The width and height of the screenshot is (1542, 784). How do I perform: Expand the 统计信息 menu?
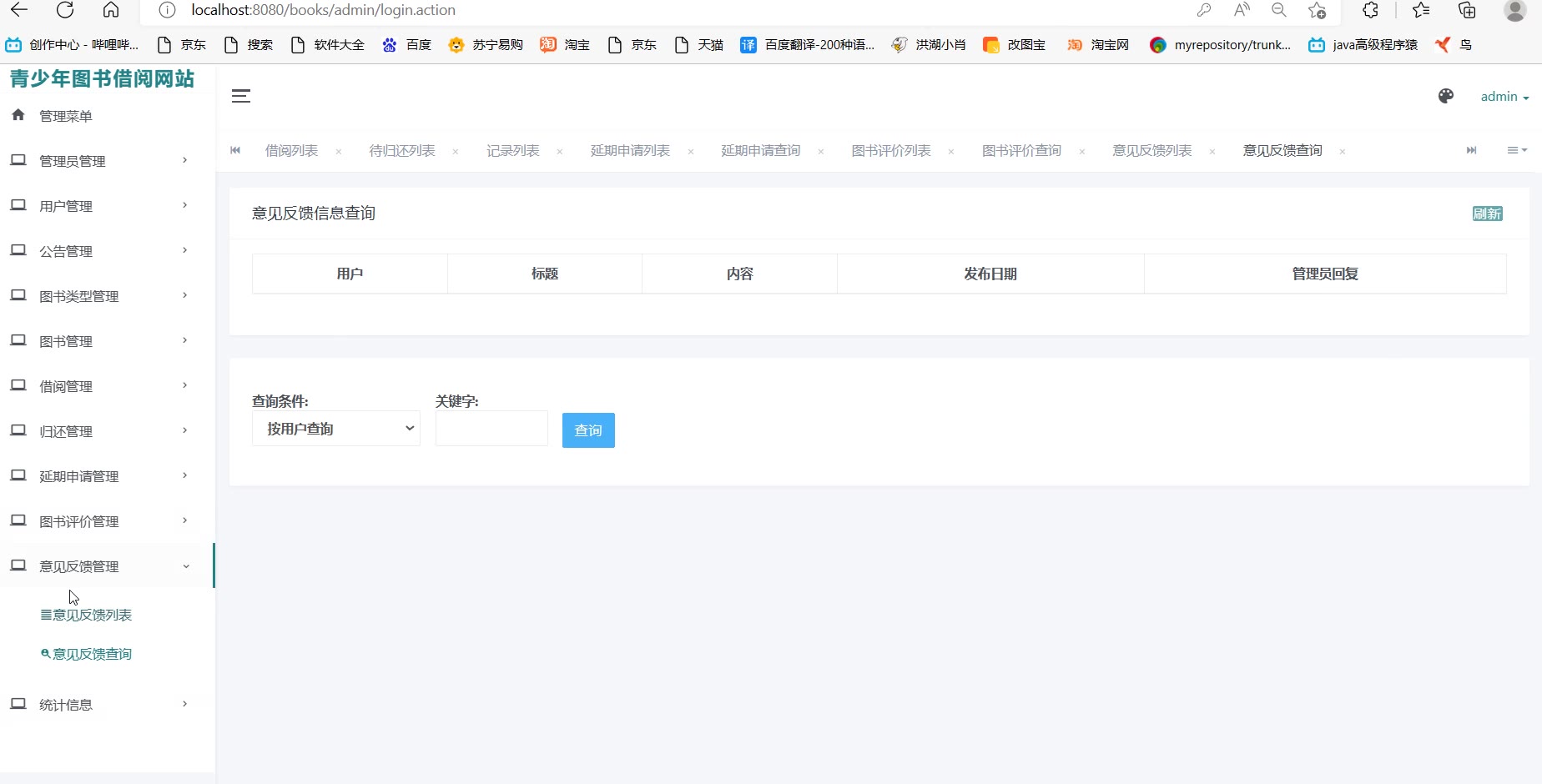pos(107,705)
